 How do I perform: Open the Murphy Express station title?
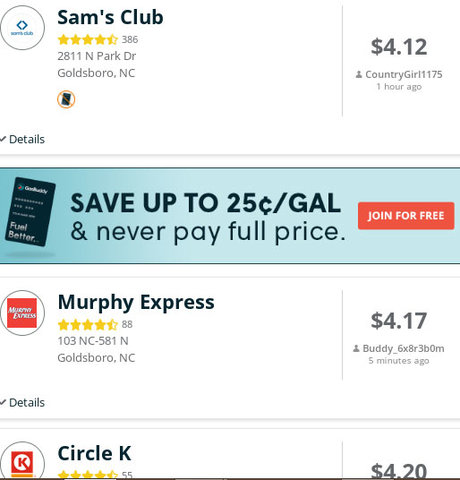coord(136,303)
